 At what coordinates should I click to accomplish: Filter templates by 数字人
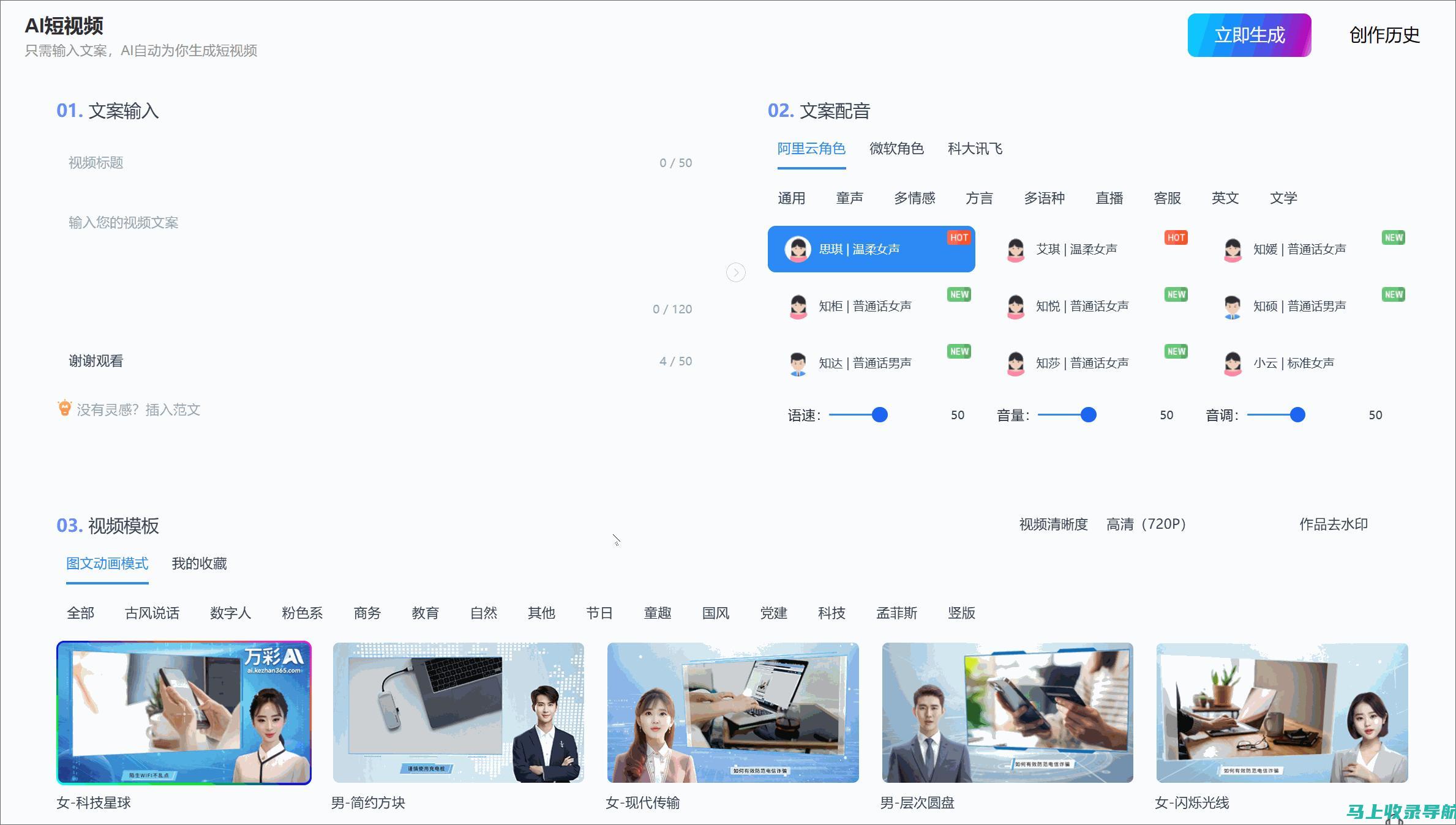click(x=230, y=613)
